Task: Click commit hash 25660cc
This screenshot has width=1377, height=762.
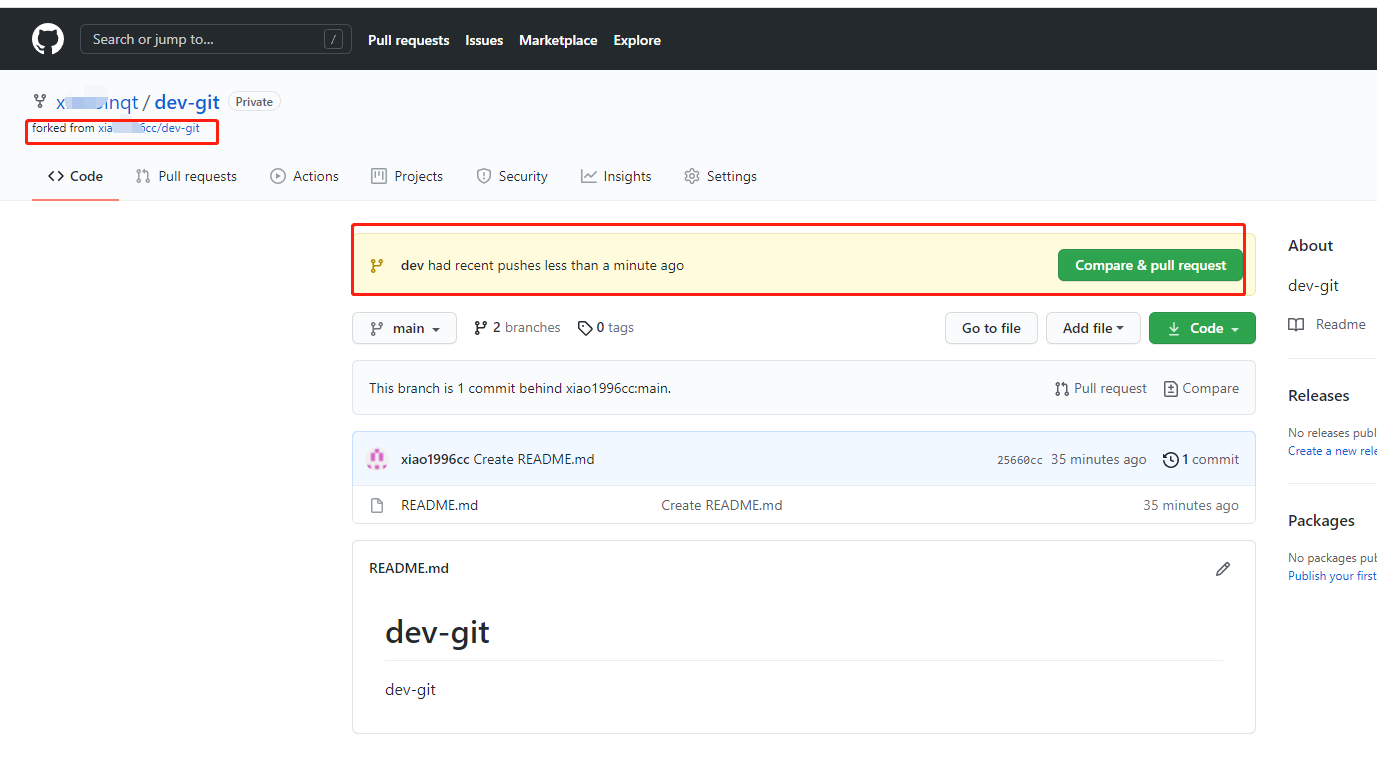Action: (x=1019, y=459)
